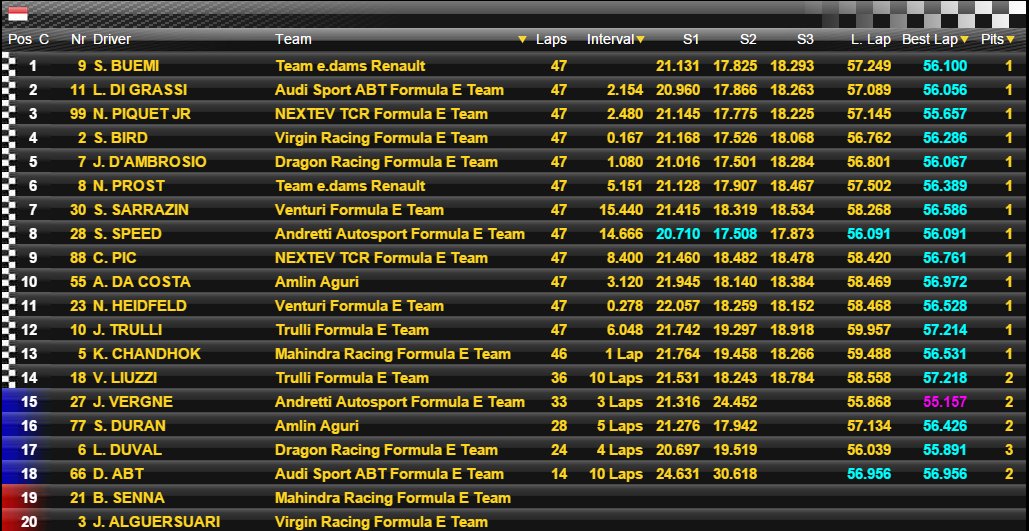Select driver N. PROST
Image resolution: width=1029 pixels, height=531 pixels.
point(129,186)
